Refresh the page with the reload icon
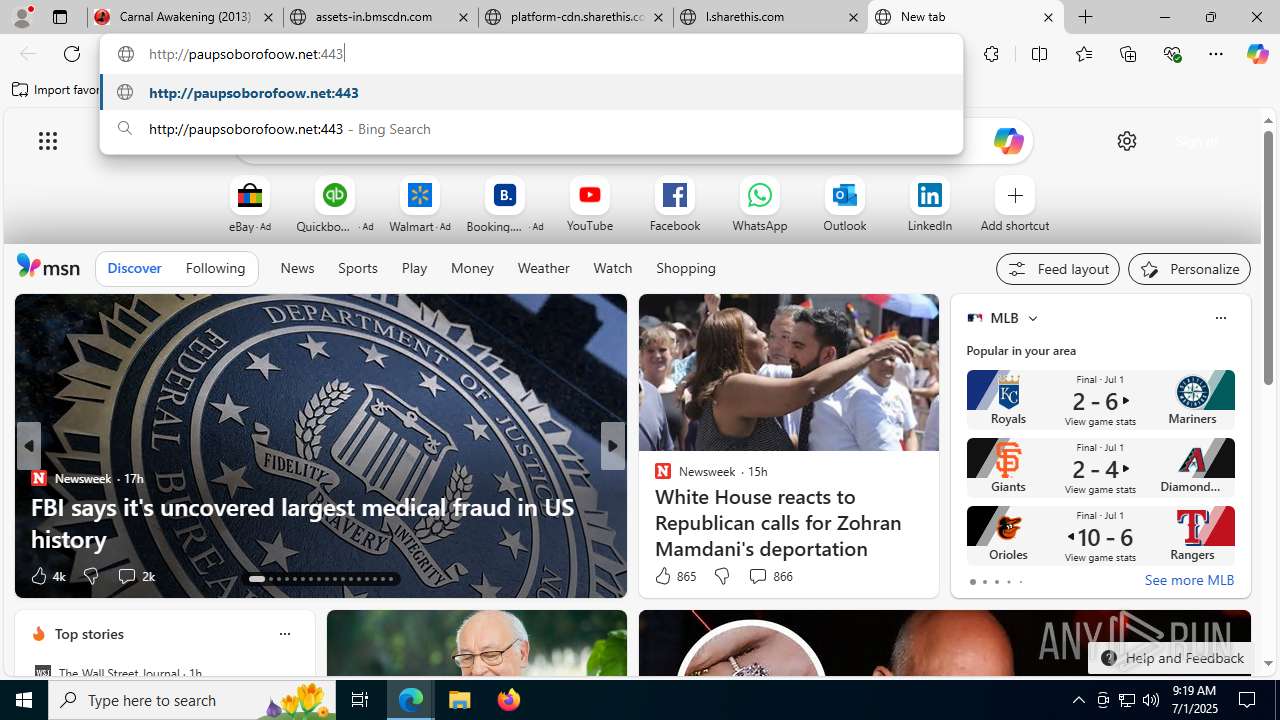This screenshot has width=1280, height=720. point(72,54)
